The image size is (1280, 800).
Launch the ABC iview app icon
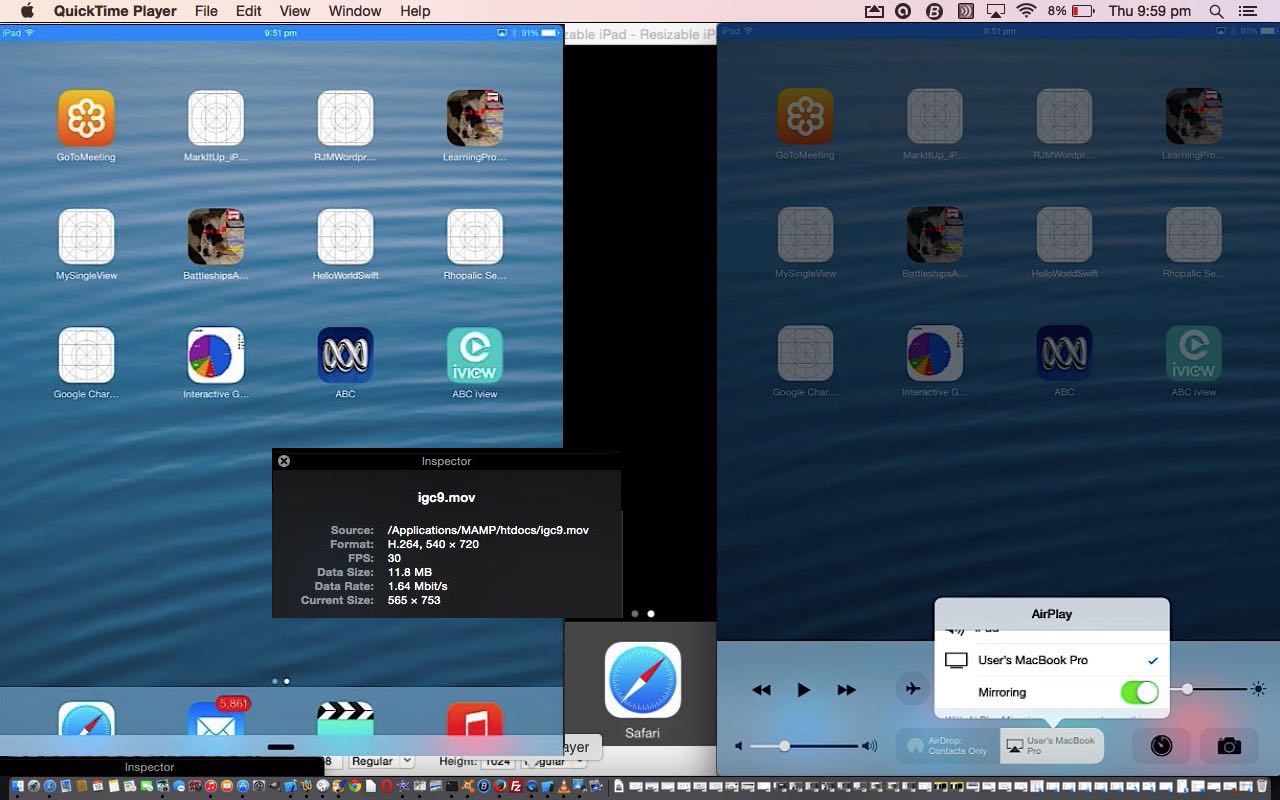[x=474, y=355]
